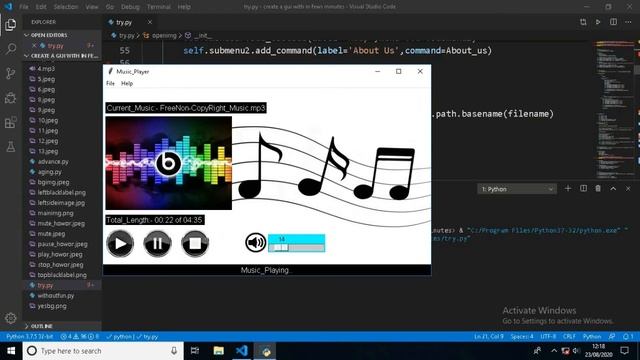
Task: Split the editor right
Action: pos(613,22)
